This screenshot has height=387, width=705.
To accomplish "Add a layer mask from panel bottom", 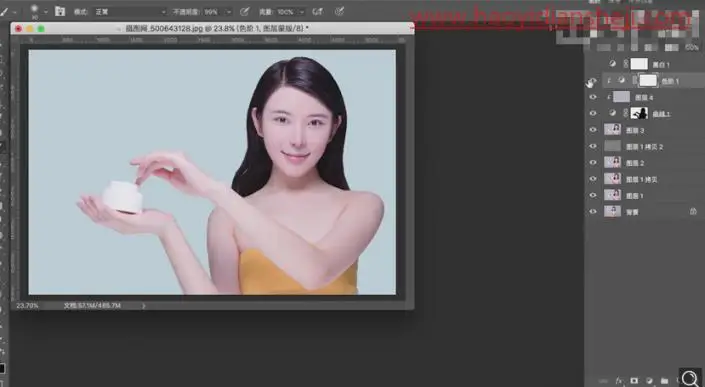I will 634,381.
